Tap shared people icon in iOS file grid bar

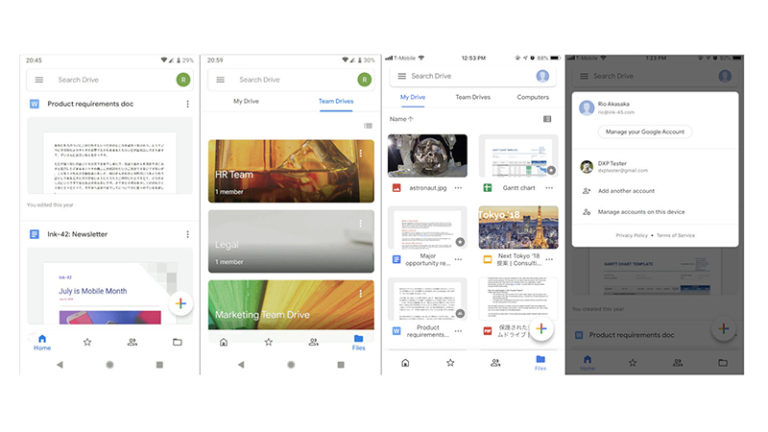pyautogui.click(x=495, y=362)
